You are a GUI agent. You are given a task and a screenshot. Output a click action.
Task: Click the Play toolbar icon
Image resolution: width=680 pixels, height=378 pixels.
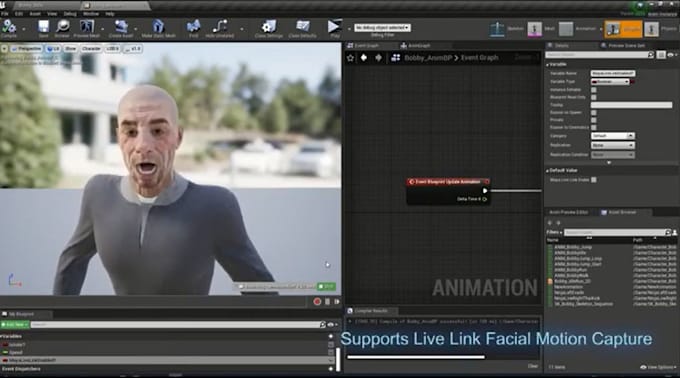[x=334, y=27]
